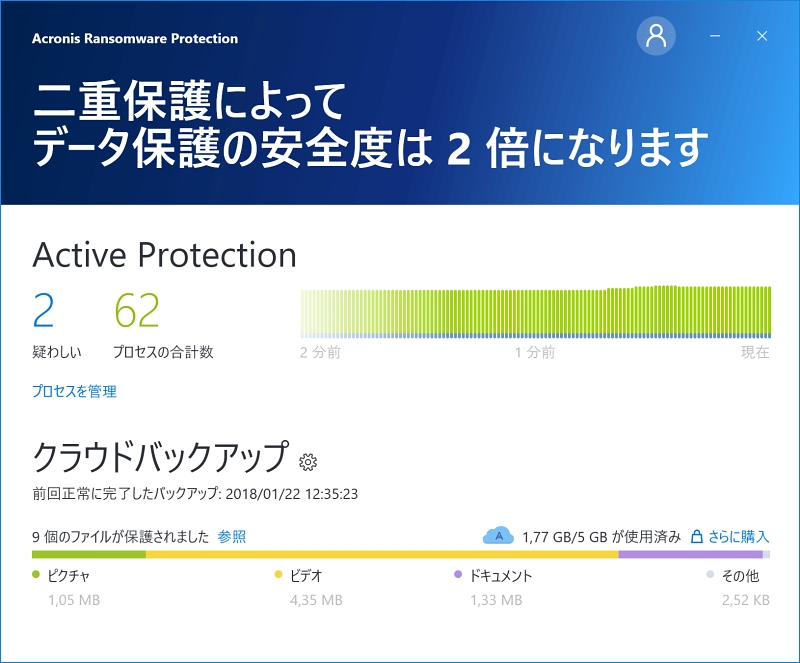Click the 二重保護 headline banner
The height and width of the screenshot is (663, 800).
click(370, 125)
